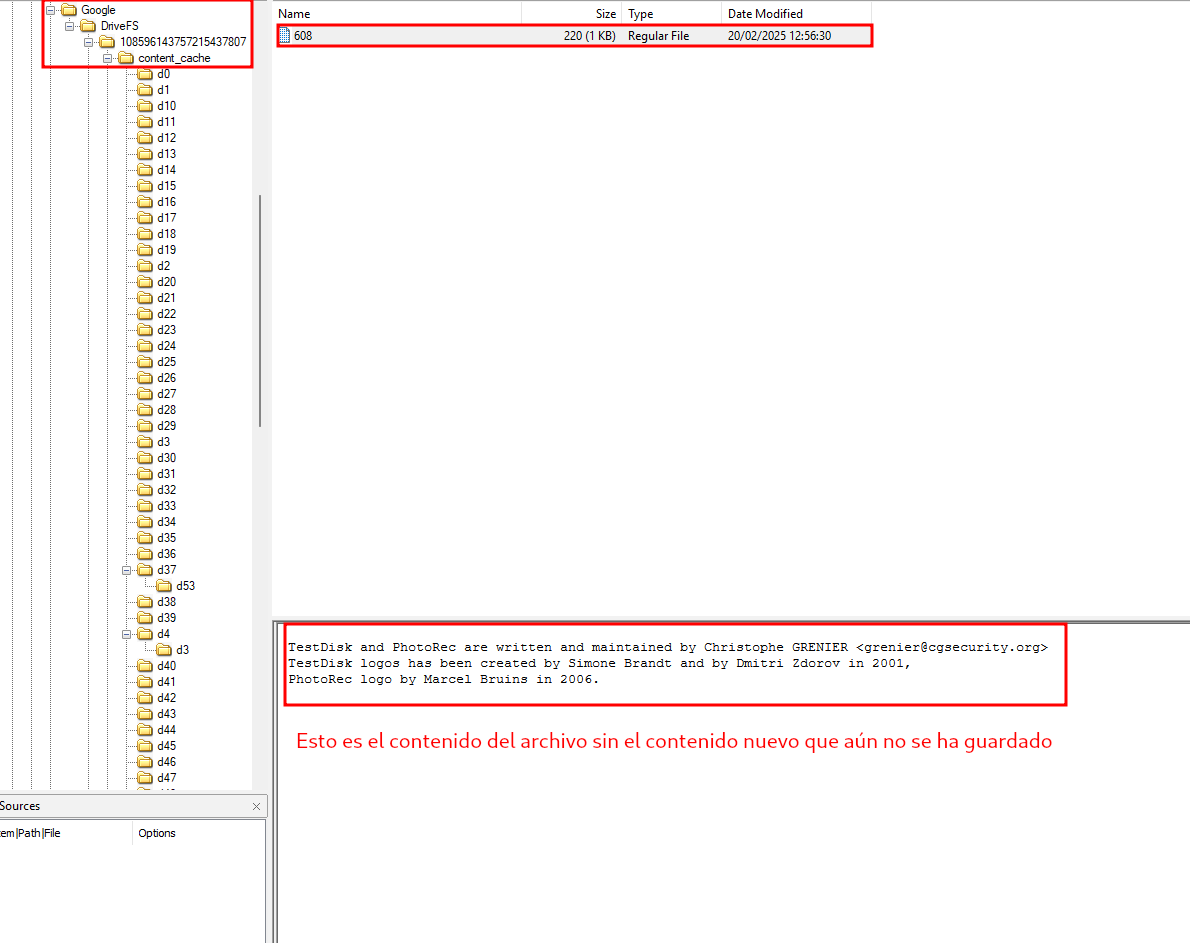1190x943 pixels.
Task: Open the d33 folder icon
Action: [145, 506]
